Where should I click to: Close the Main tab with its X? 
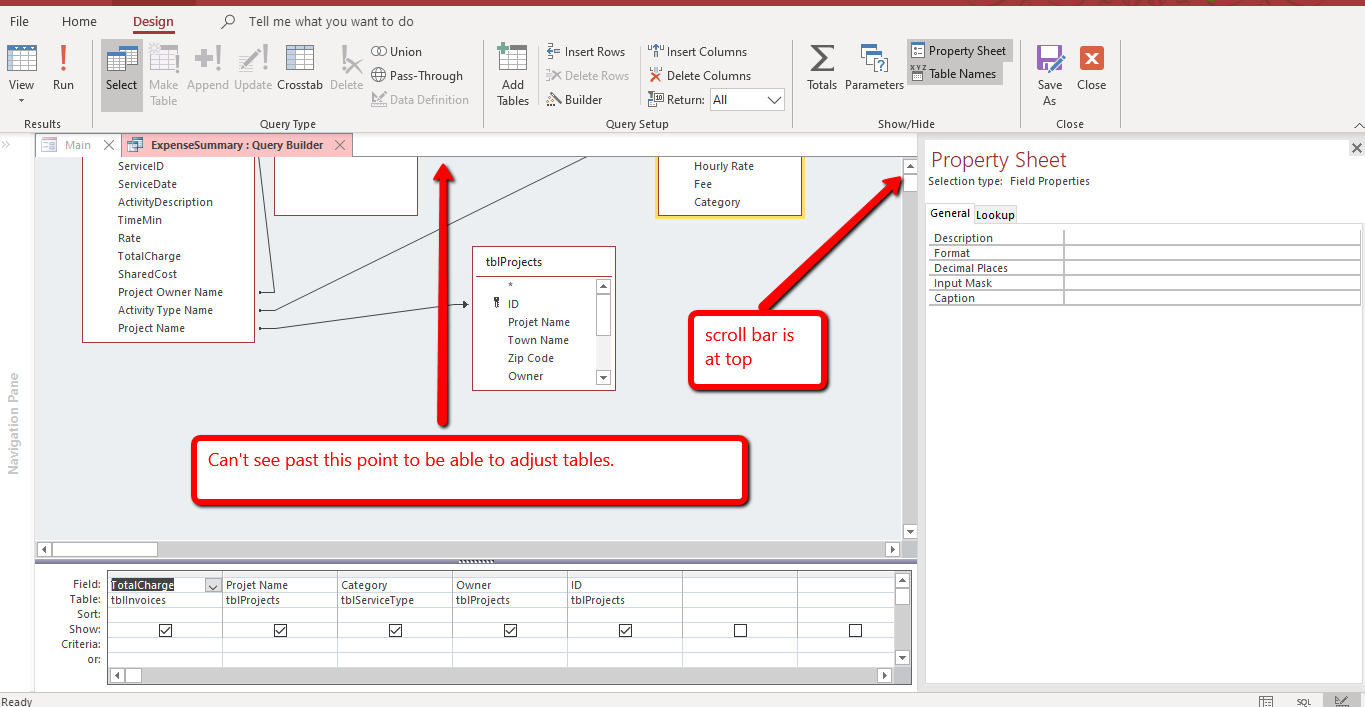(109, 145)
